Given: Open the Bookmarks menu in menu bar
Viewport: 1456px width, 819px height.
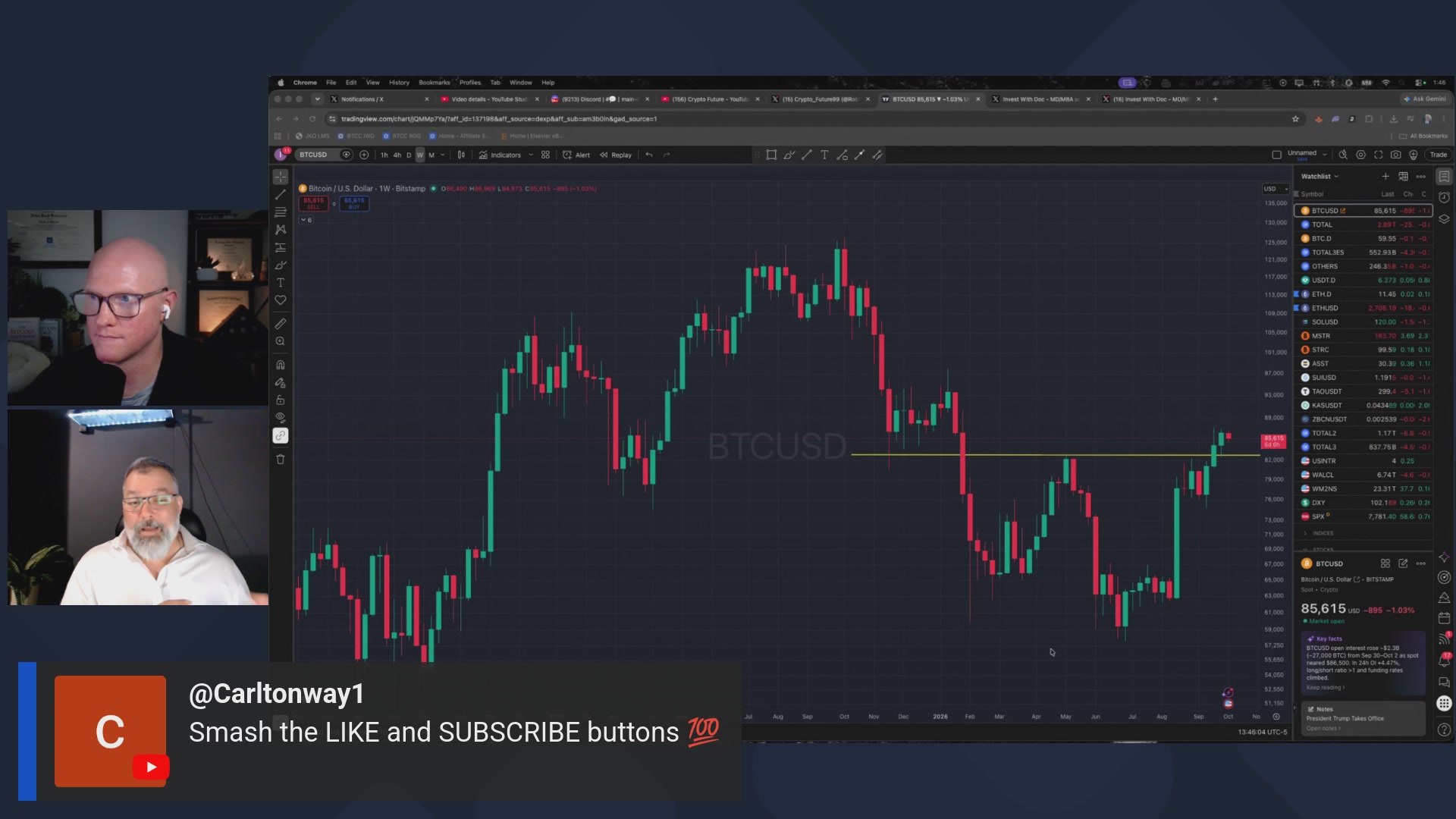Looking at the screenshot, I should point(434,83).
